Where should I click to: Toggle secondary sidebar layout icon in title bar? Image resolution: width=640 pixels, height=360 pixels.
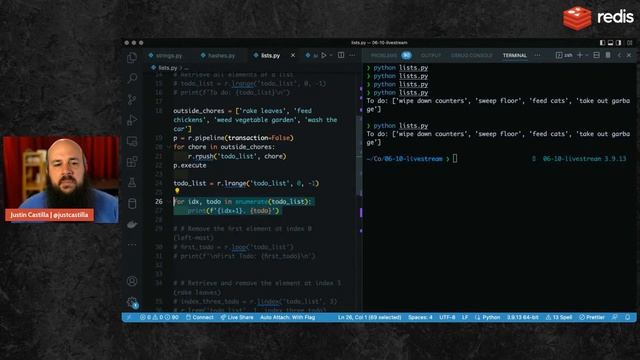pos(619,42)
